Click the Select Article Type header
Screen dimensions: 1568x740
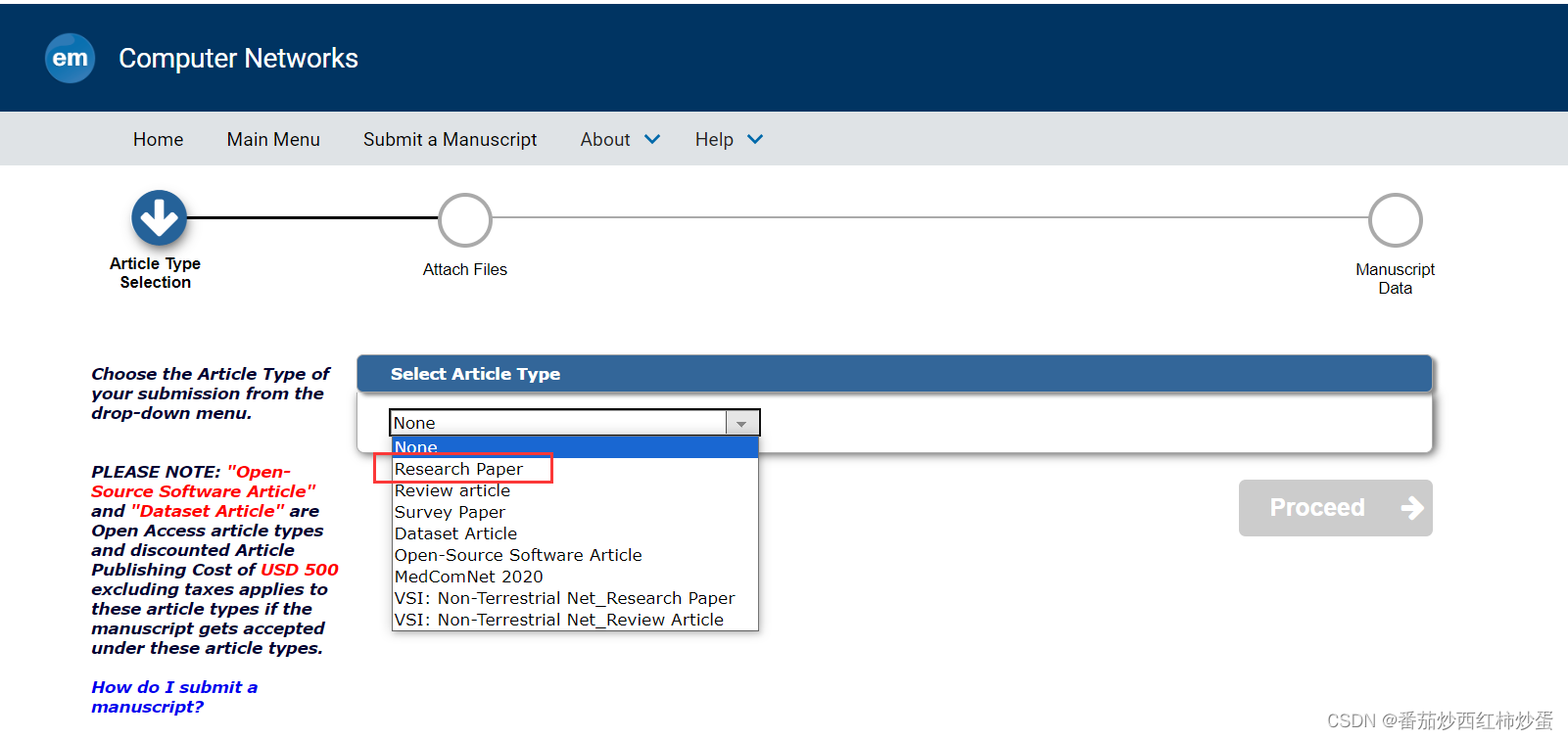pyautogui.click(x=475, y=374)
